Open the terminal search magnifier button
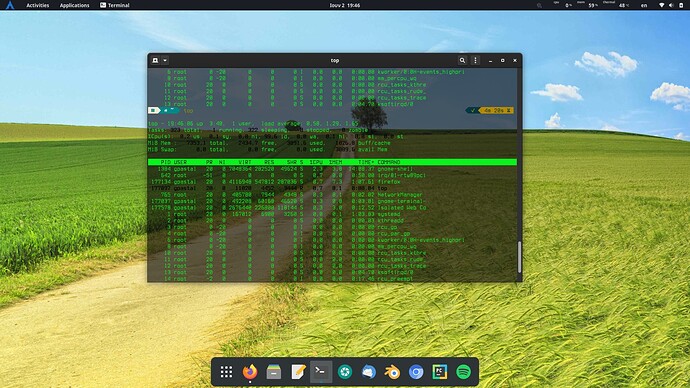 coord(462,60)
